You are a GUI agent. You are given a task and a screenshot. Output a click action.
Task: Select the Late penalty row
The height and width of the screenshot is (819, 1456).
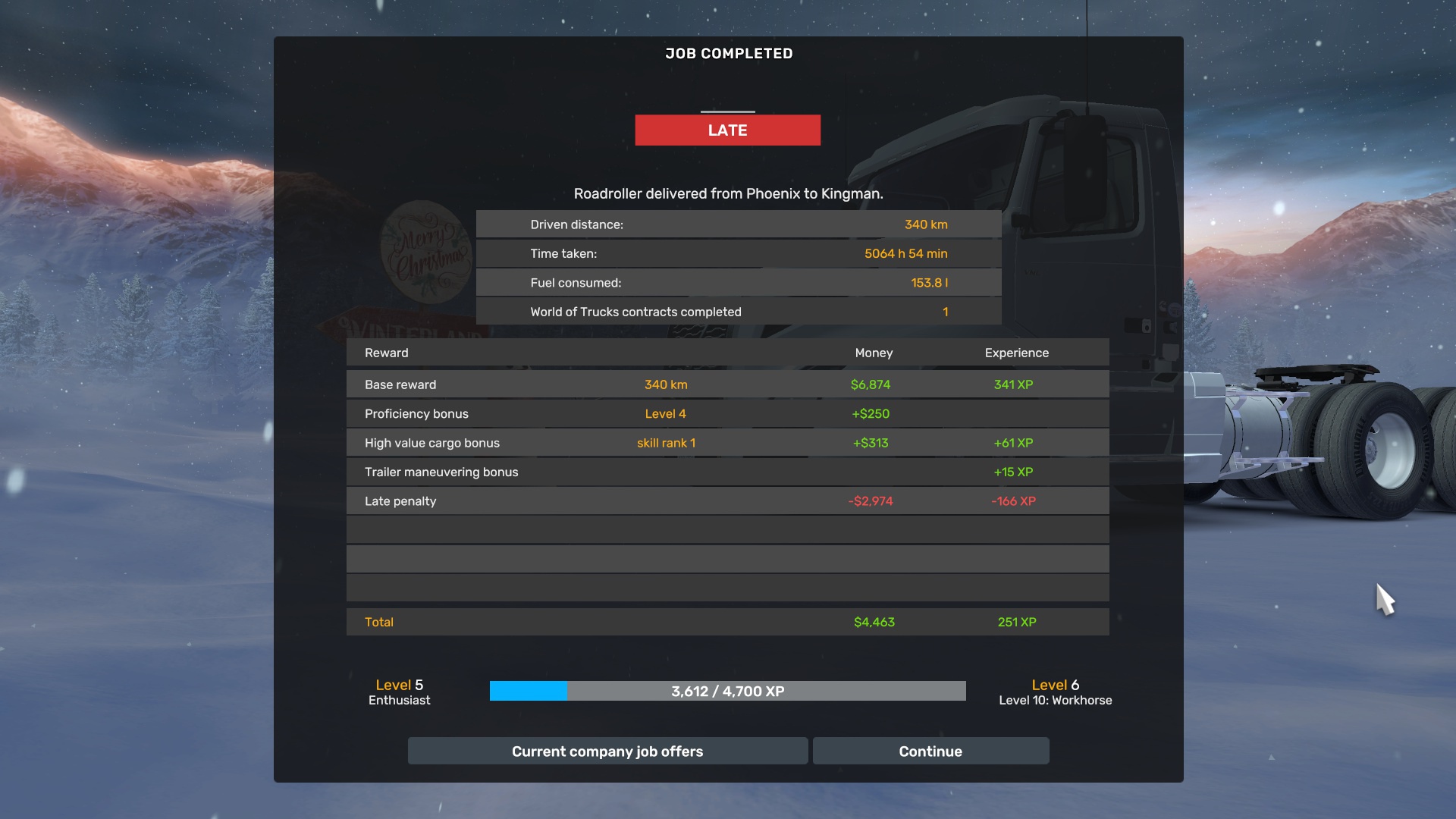click(x=727, y=500)
